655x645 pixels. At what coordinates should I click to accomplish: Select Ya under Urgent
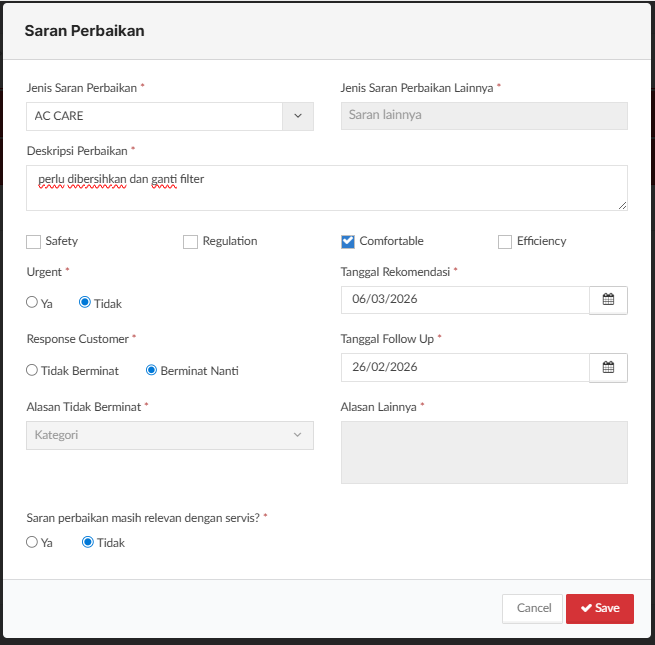pyautogui.click(x=33, y=302)
